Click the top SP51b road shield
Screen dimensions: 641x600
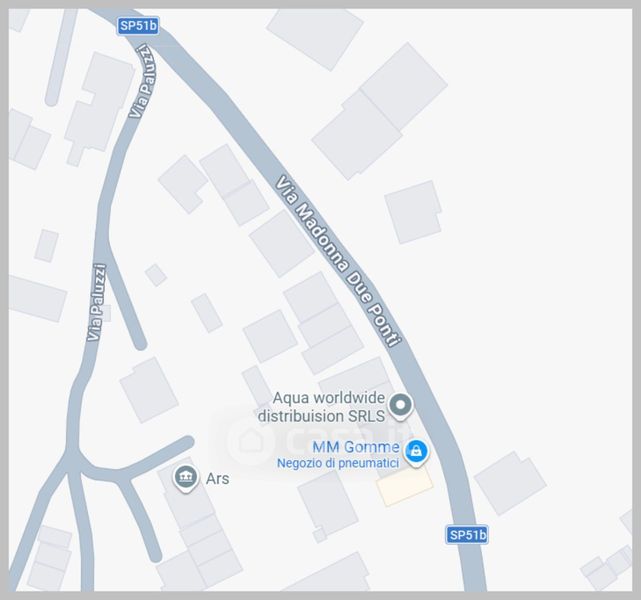[x=138, y=26]
